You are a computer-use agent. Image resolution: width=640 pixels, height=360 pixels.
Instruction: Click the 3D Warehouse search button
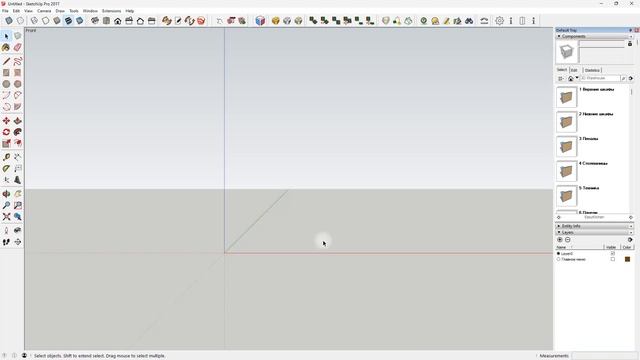point(623,78)
